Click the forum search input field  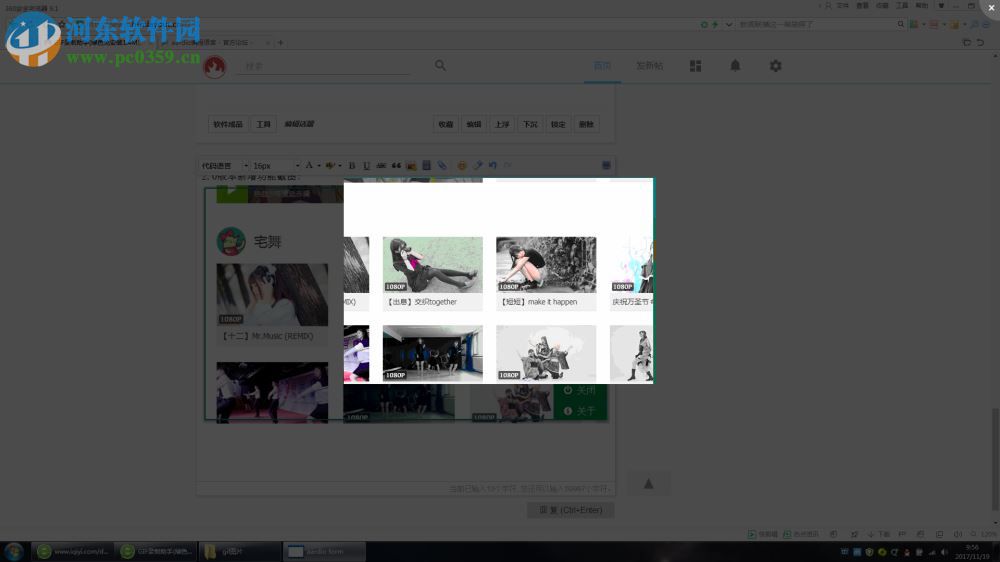pos(323,66)
